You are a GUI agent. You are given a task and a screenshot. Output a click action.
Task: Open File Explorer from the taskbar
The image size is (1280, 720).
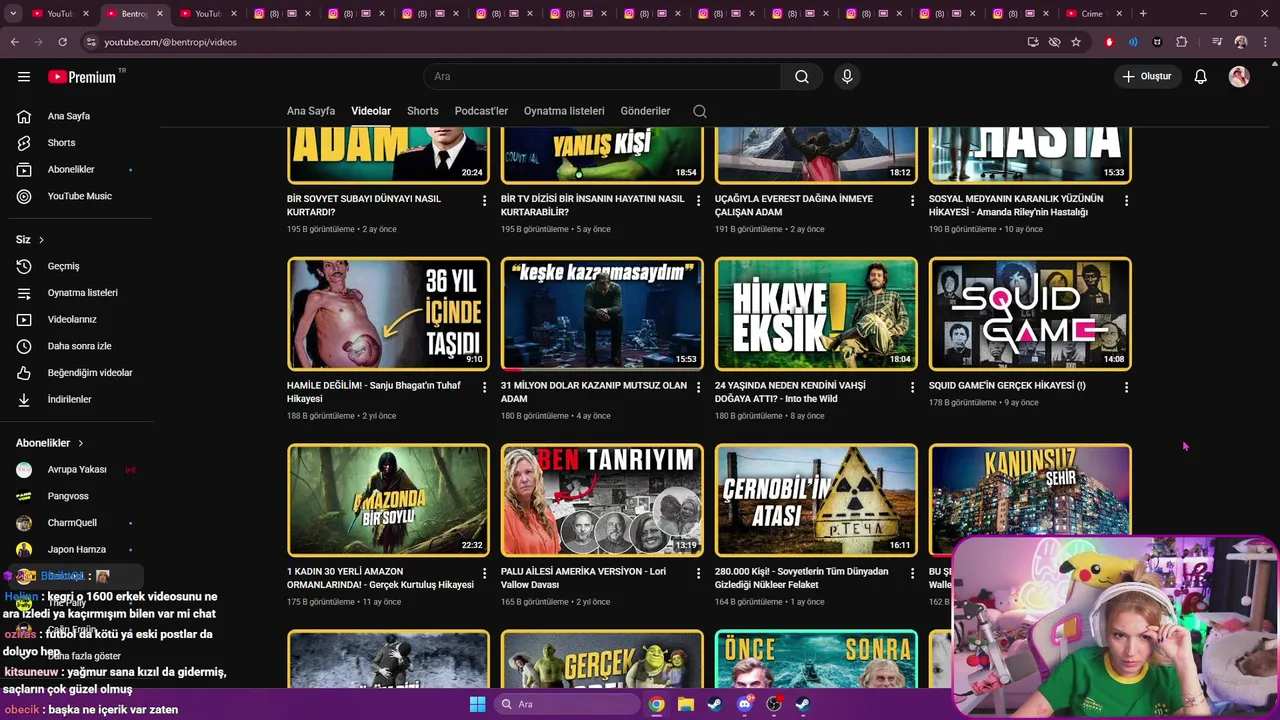[686, 704]
